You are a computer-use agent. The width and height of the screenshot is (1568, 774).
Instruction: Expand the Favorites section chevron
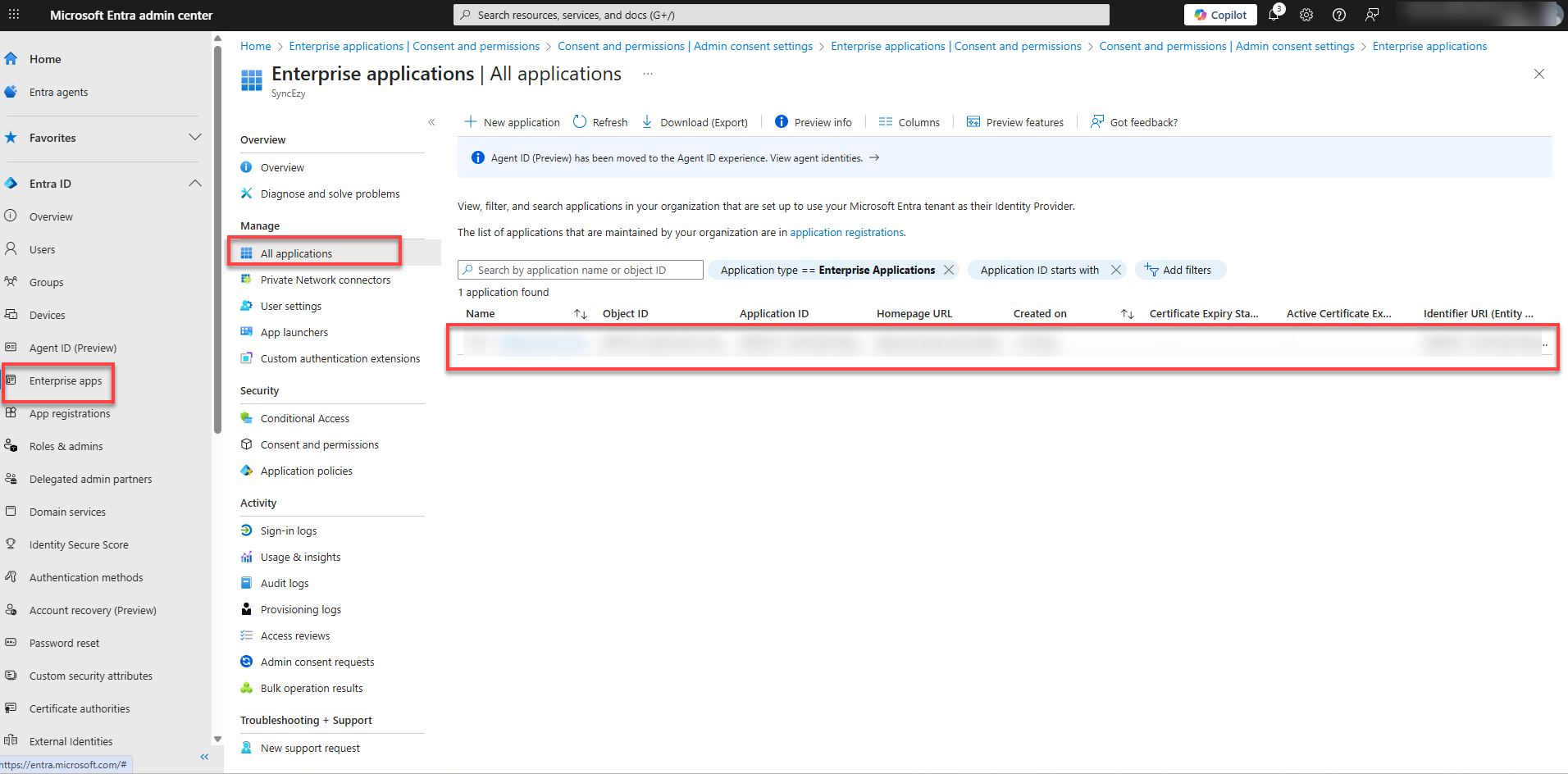(x=195, y=138)
